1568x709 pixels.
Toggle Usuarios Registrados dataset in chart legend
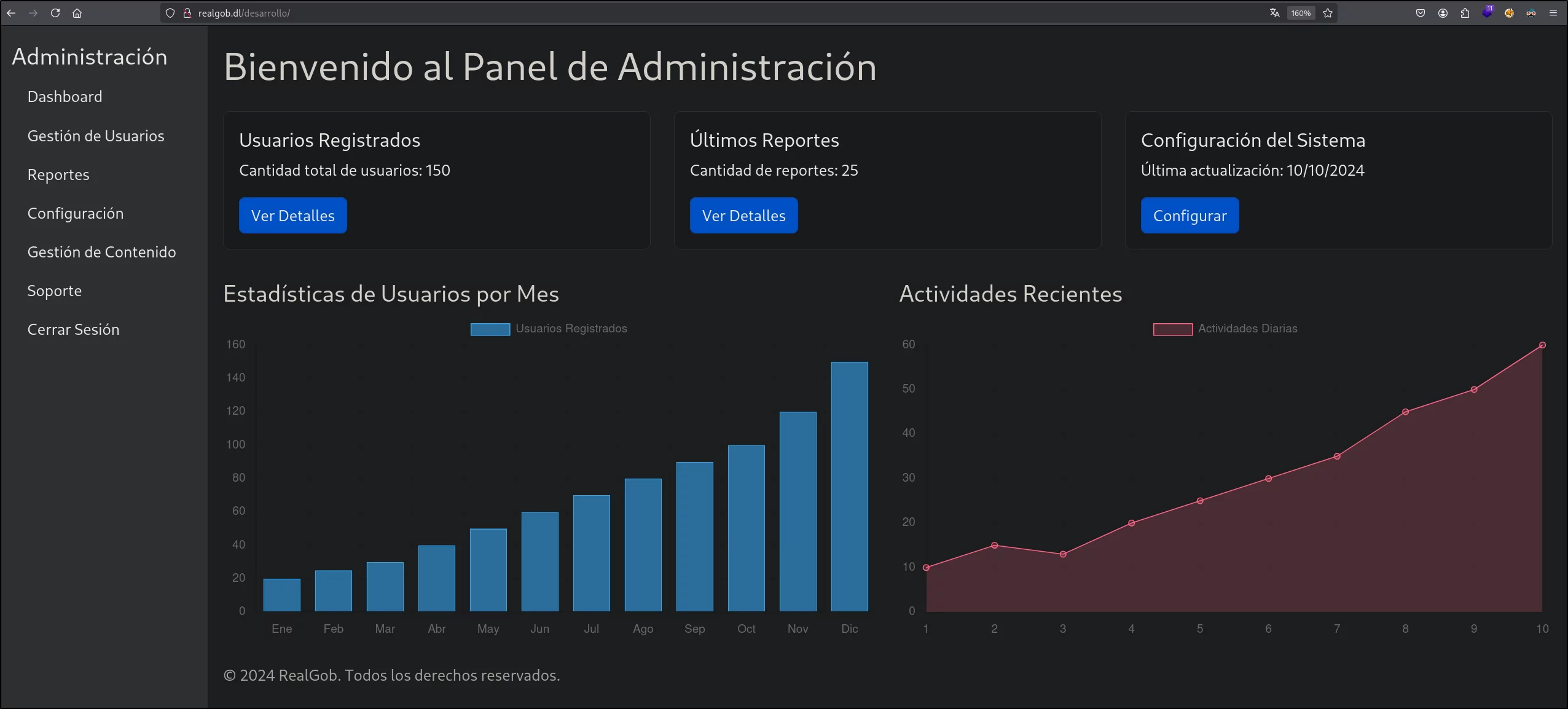click(x=549, y=329)
